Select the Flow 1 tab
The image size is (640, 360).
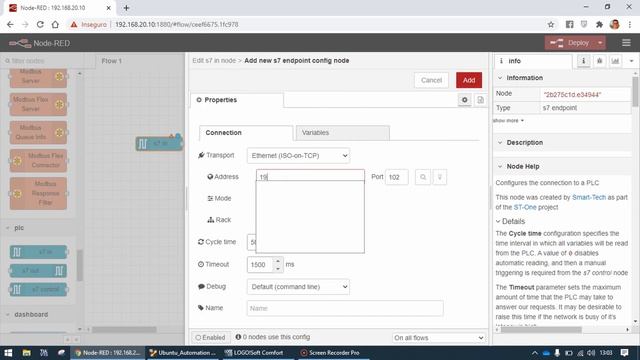[111, 61]
